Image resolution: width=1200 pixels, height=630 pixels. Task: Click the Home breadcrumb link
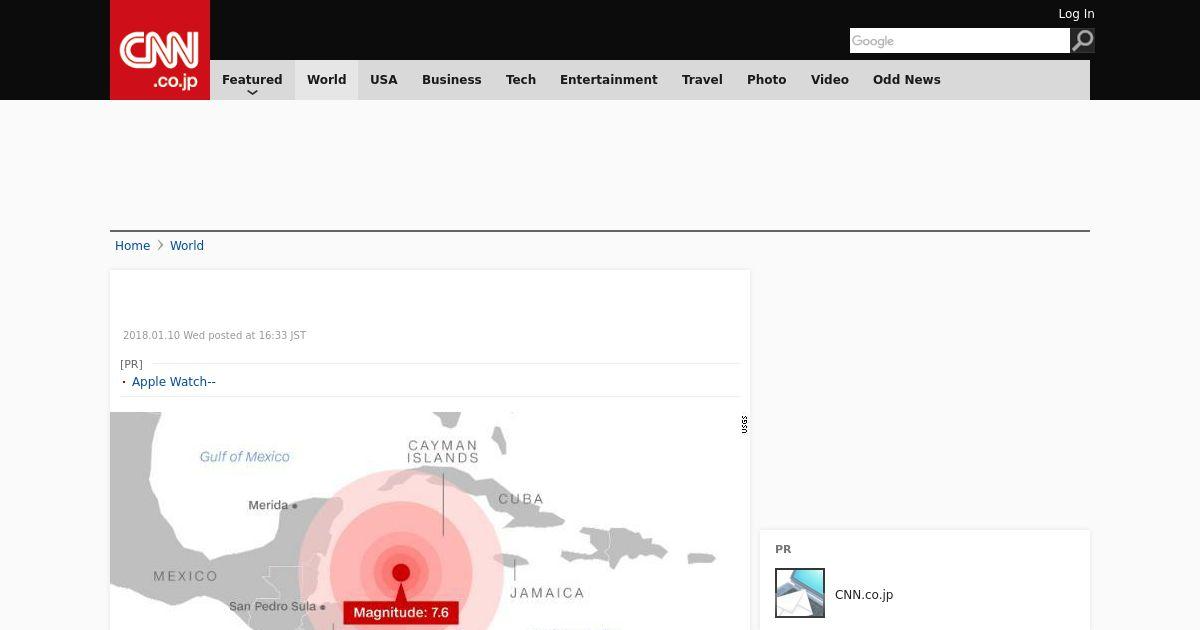click(x=132, y=246)
